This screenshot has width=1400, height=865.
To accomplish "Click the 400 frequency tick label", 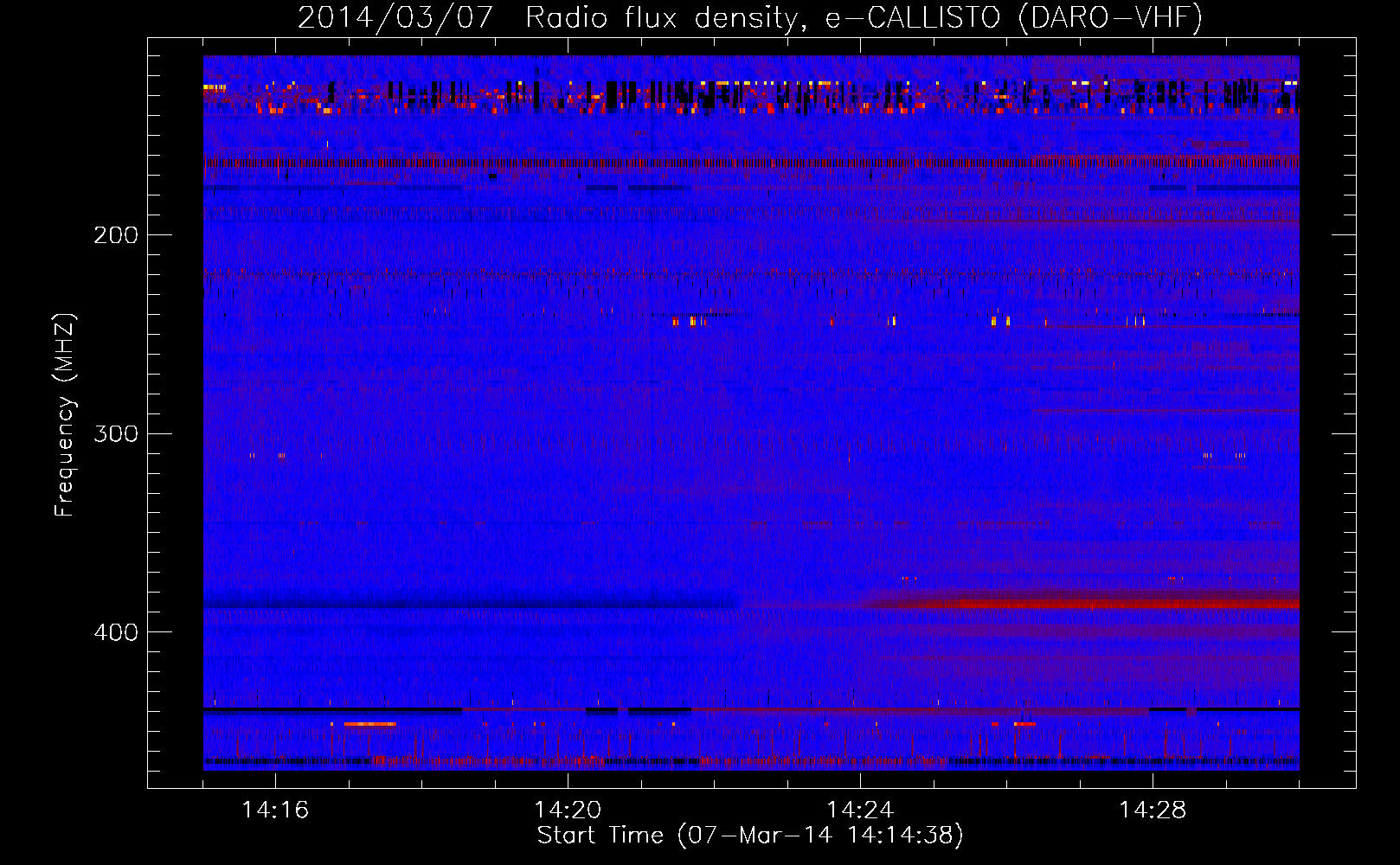I will point(116,632).
